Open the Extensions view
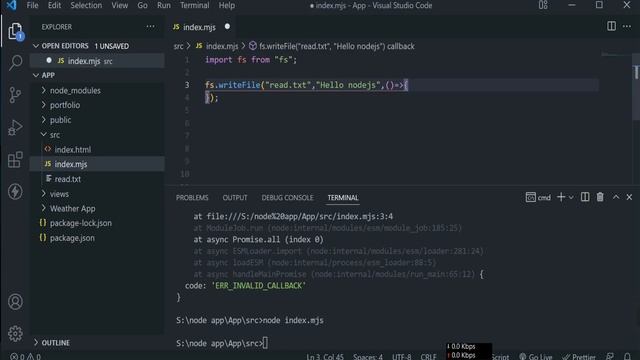Screen dimensions: 640x360 point(15,160)
